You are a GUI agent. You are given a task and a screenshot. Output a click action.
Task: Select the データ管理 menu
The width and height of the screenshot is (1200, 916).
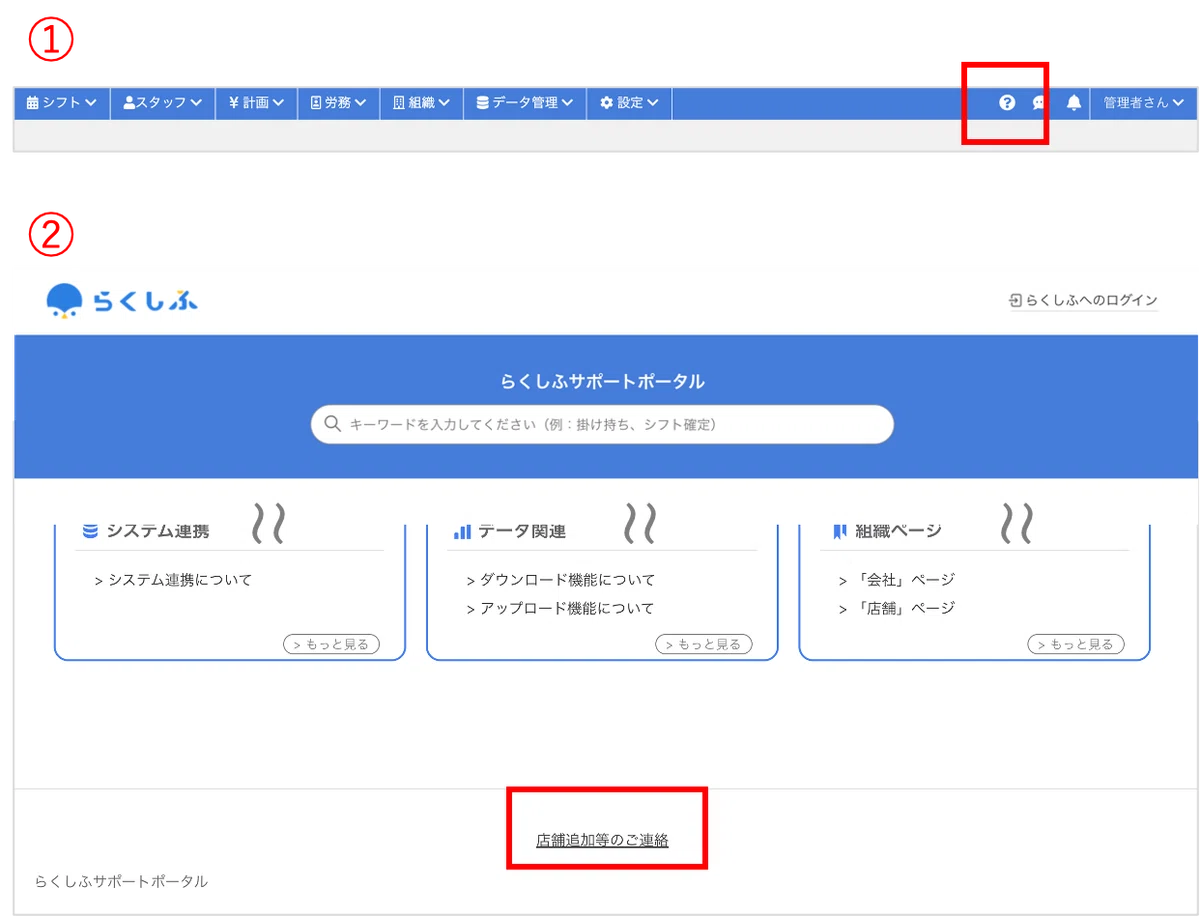(x=524, y=102)
